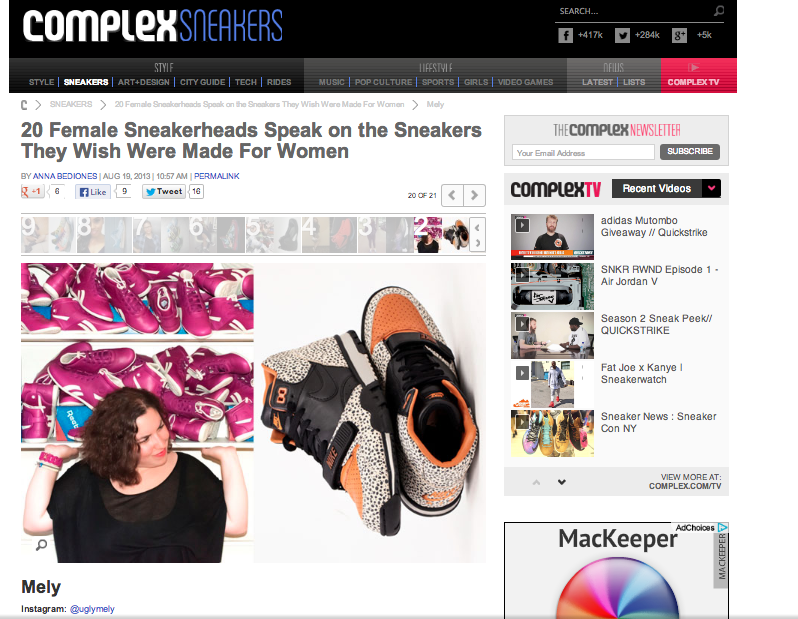The height and width of the screenshot is (619, 798).
Task: Click the search magnifier icon
Action: pyautogui.click(x=719, y=11)
